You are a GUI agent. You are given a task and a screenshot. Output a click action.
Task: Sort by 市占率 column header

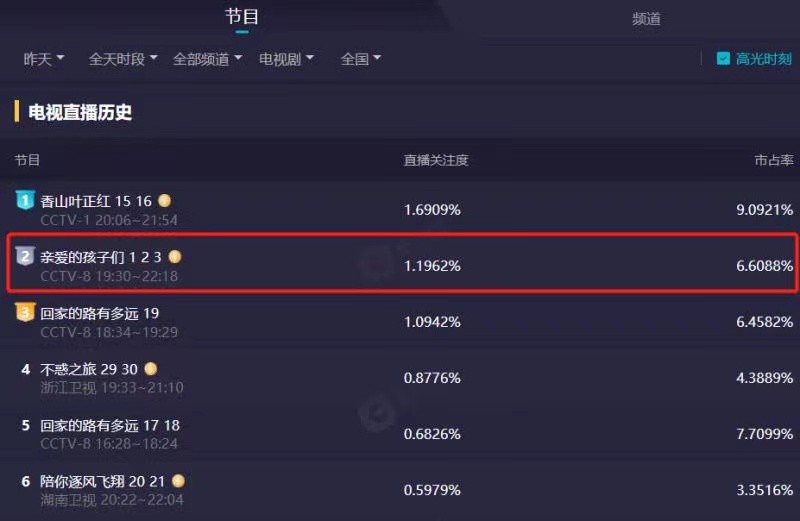(773, 160)
